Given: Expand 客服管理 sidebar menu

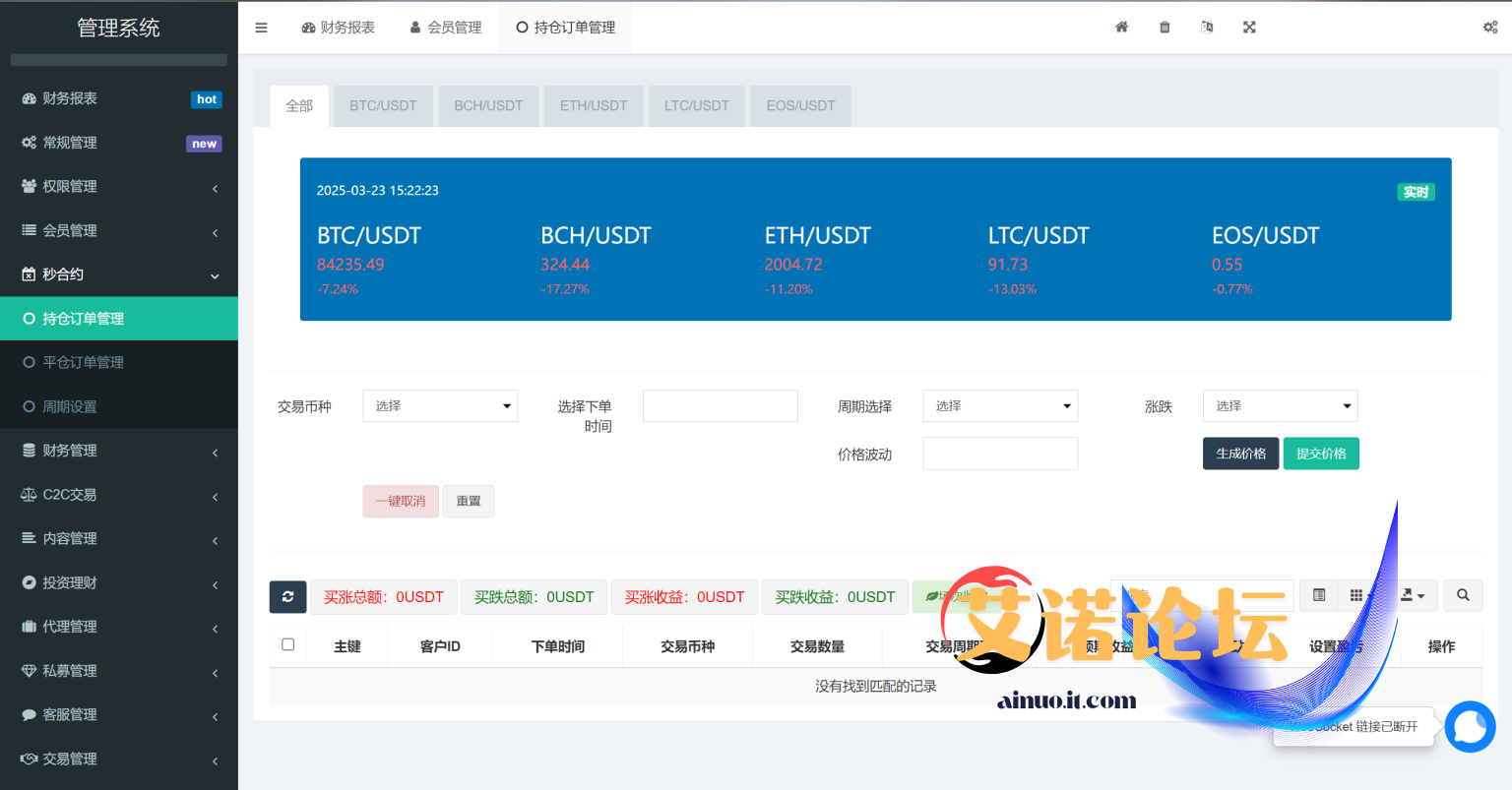Looking at the screenshot, I should click(119, 714).
